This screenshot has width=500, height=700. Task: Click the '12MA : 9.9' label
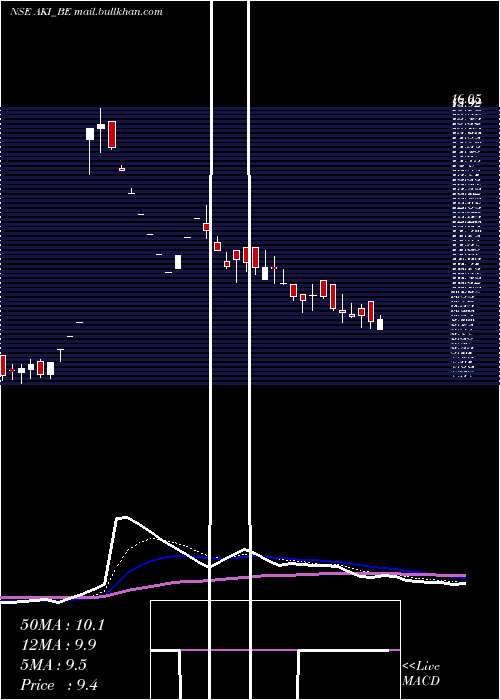[58, 645]
